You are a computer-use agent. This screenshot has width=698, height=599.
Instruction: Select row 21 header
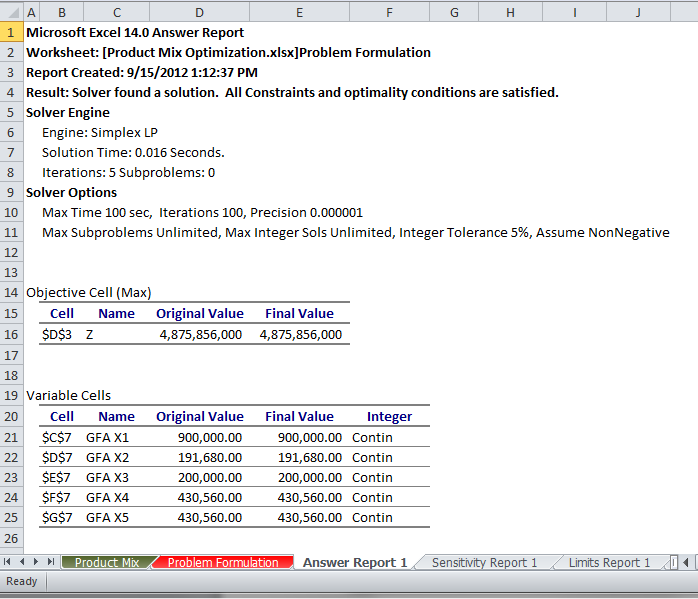tap(11, 437)
